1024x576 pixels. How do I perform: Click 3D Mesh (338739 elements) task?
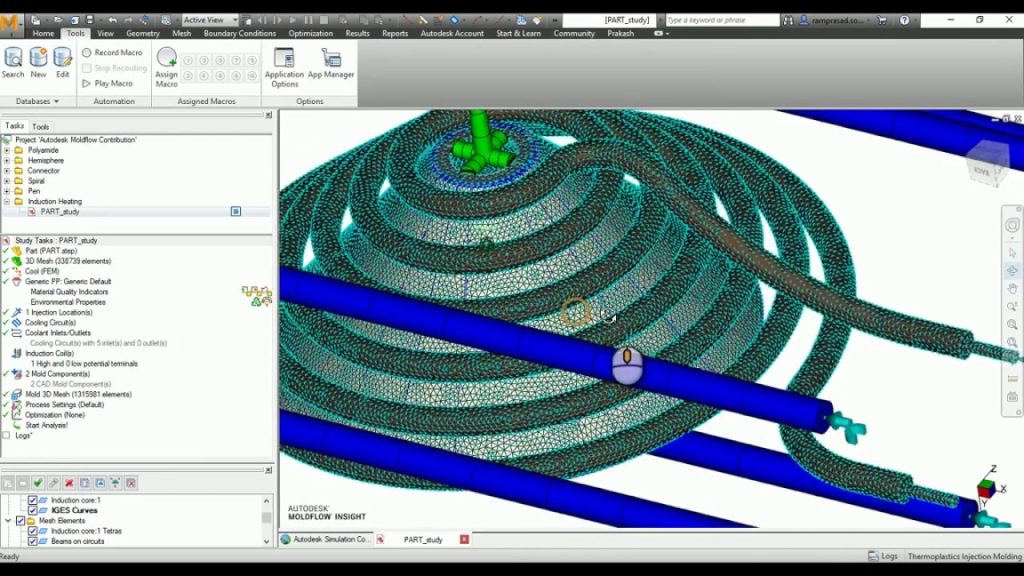pyautogui.click(x=68, y=261)
